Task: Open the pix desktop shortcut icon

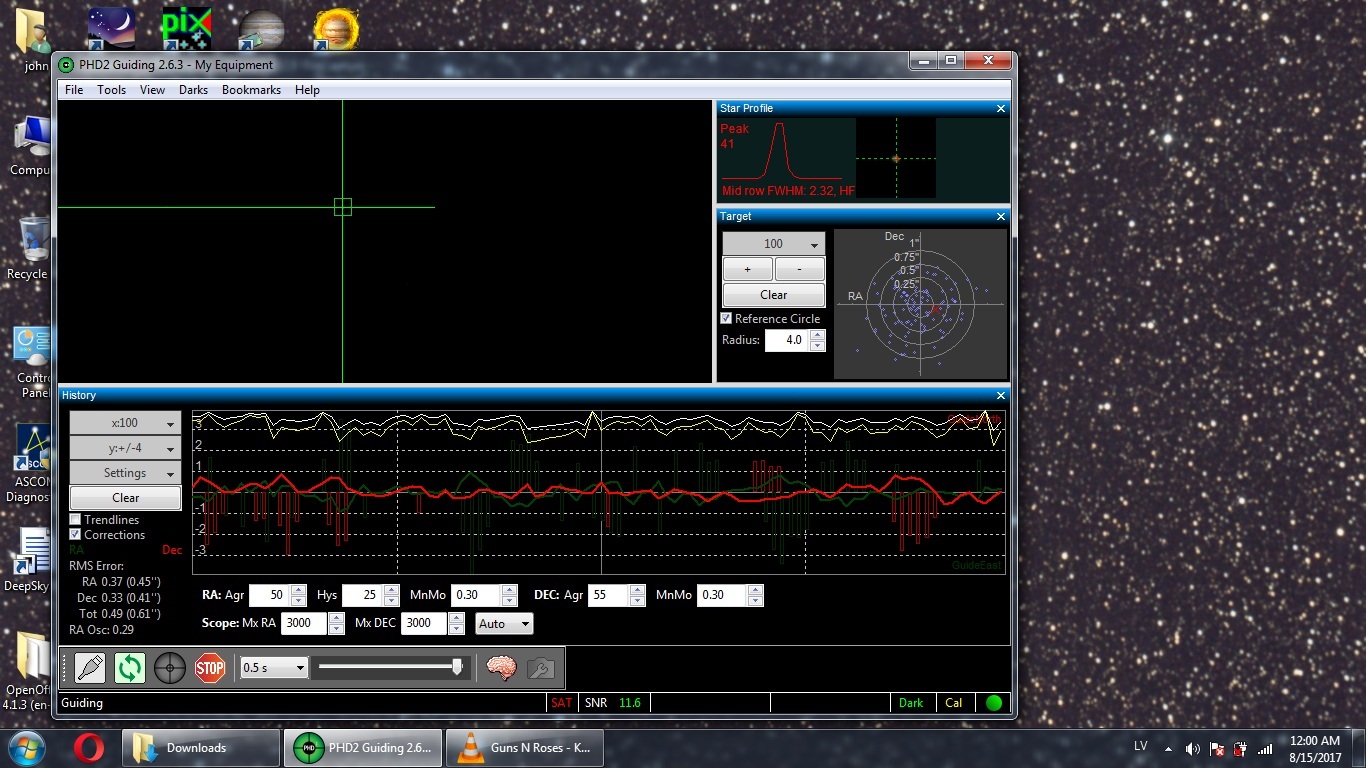Action: point(186,27)
